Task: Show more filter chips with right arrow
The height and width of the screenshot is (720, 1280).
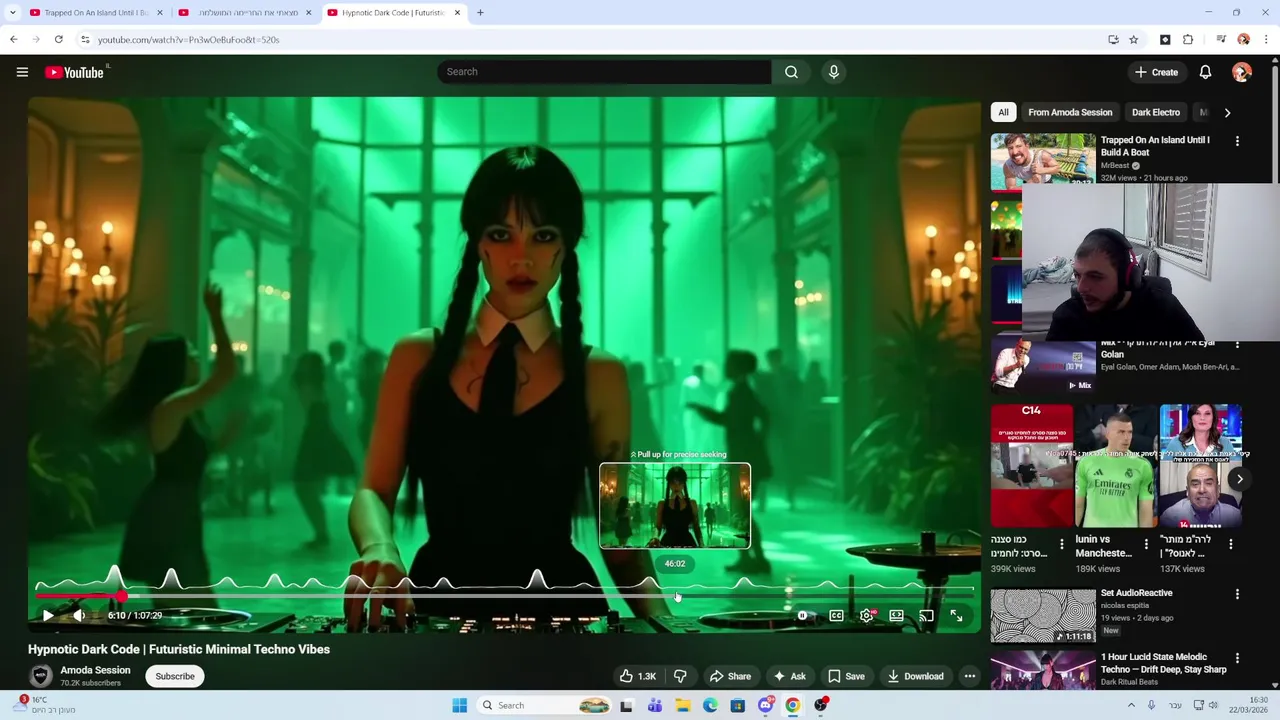Action: point(1227,112)
